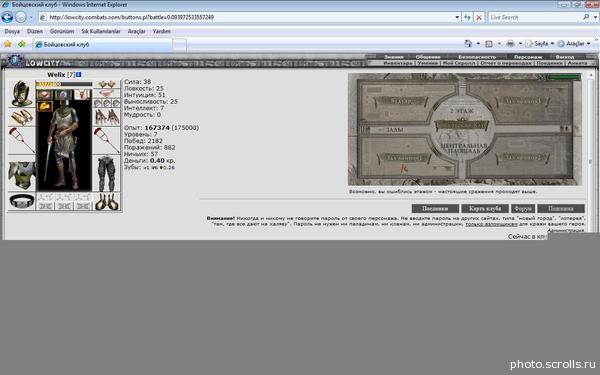
Task: Open the Home button dropdown arrow
Action: 478,44
